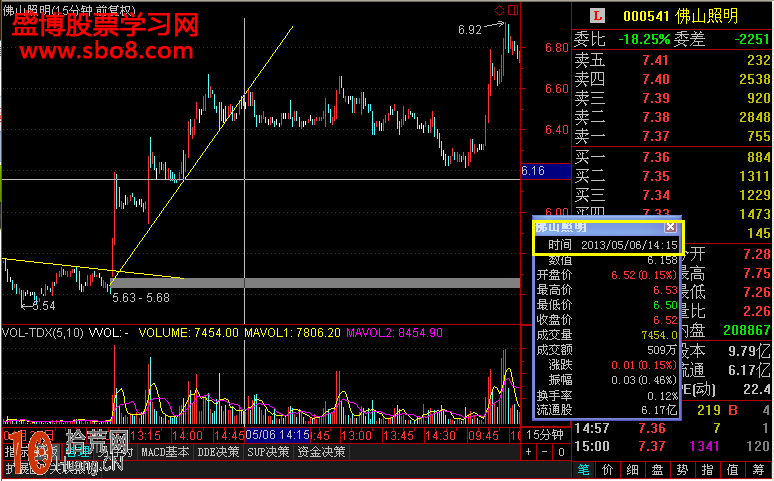Select the 买二 row at 7.35
The image size is (774, 481).
[x=672, y=176]
